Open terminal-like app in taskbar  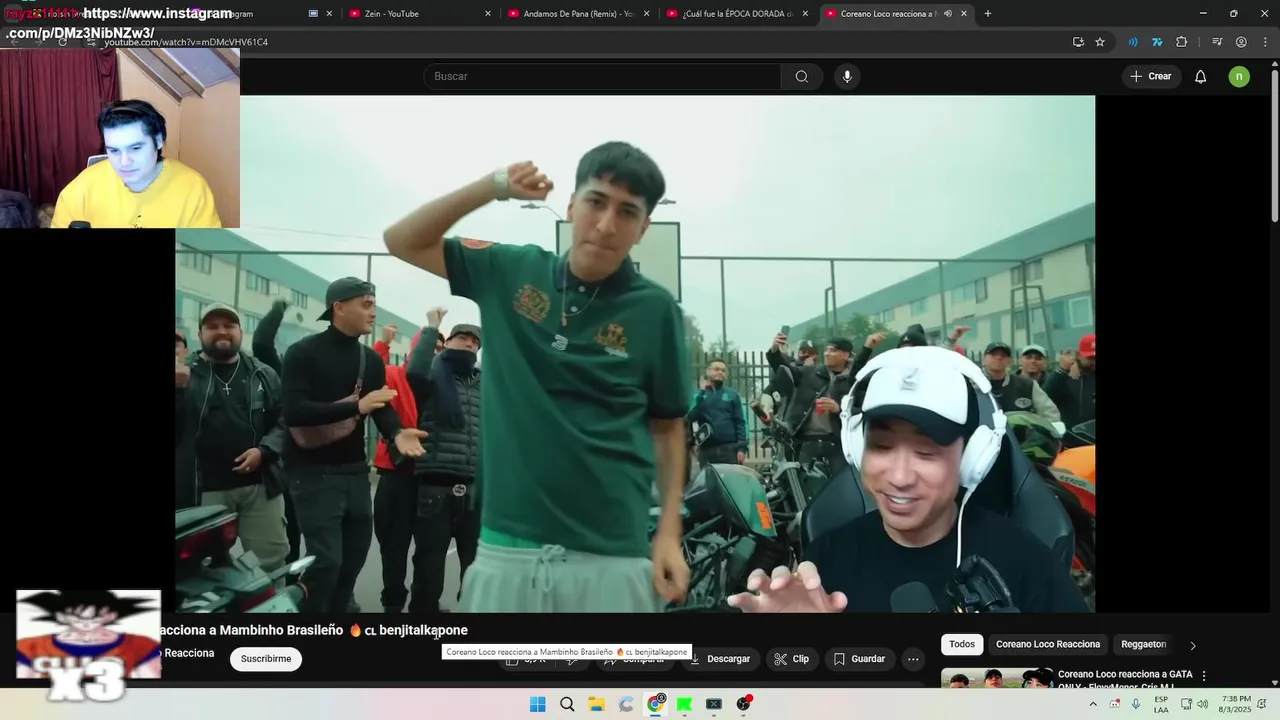tap(714, 704)
